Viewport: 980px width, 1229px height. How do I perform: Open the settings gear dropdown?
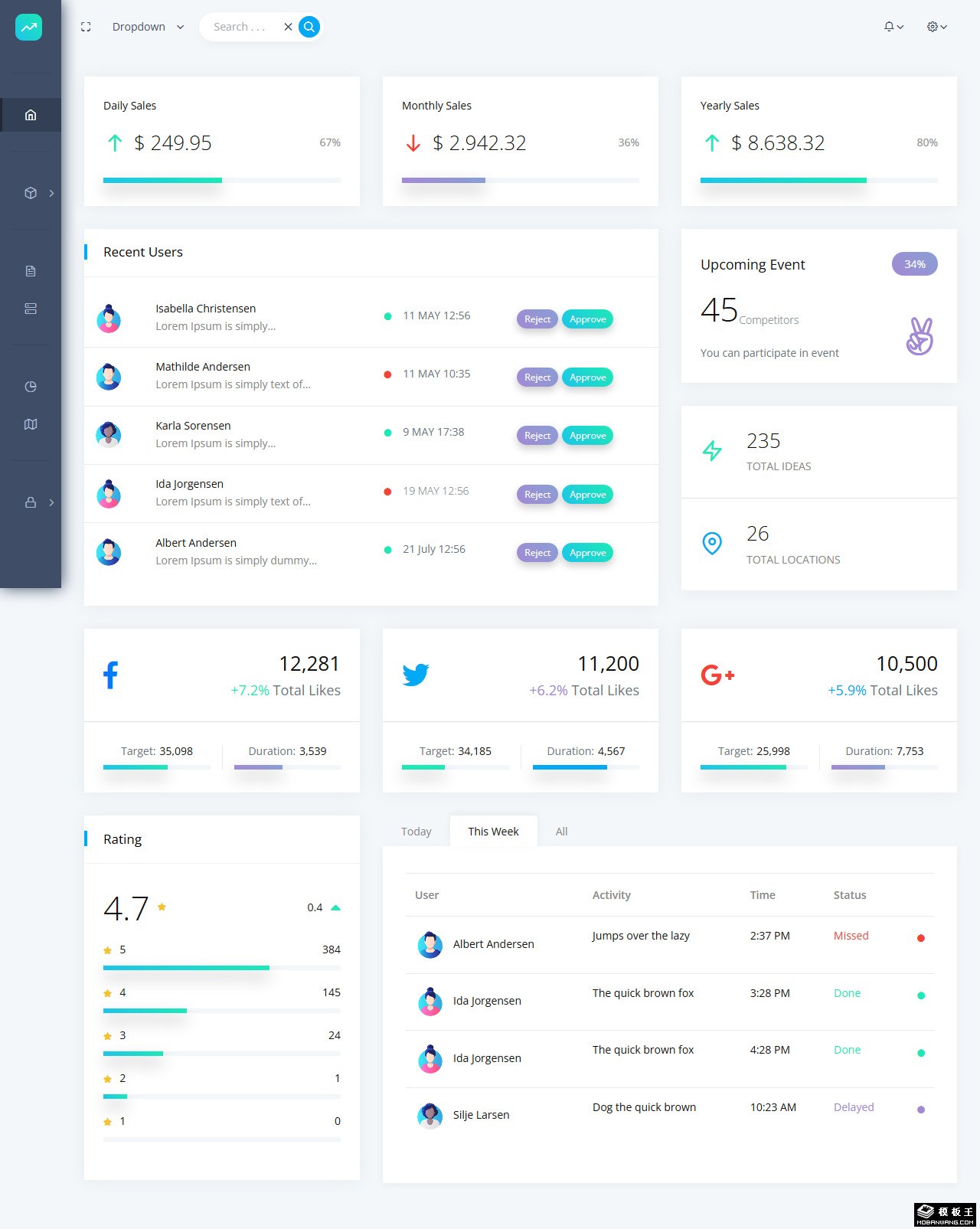click(x=937, y=27)
